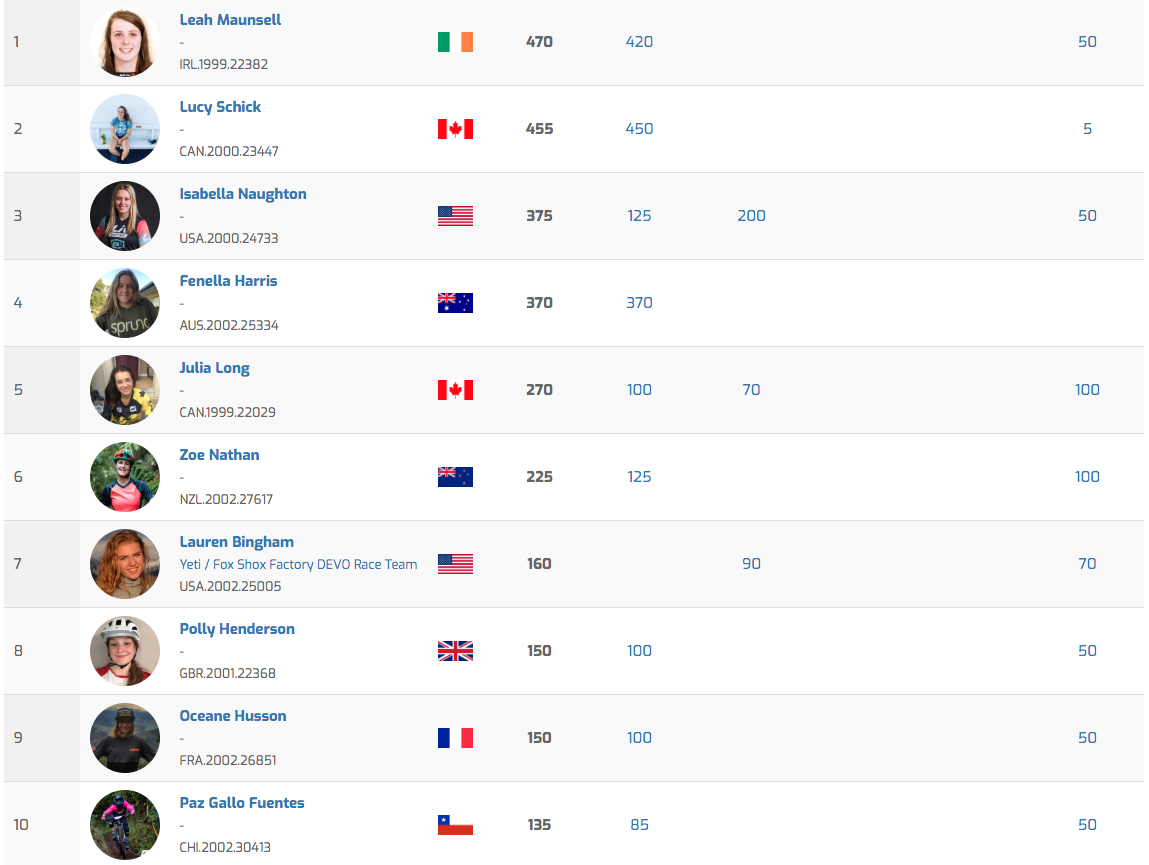Screen dimensions: 1149x865
Task: Click Fenella Harris's 370 points result
Action: pyautogui.click(x=639, y=303)
